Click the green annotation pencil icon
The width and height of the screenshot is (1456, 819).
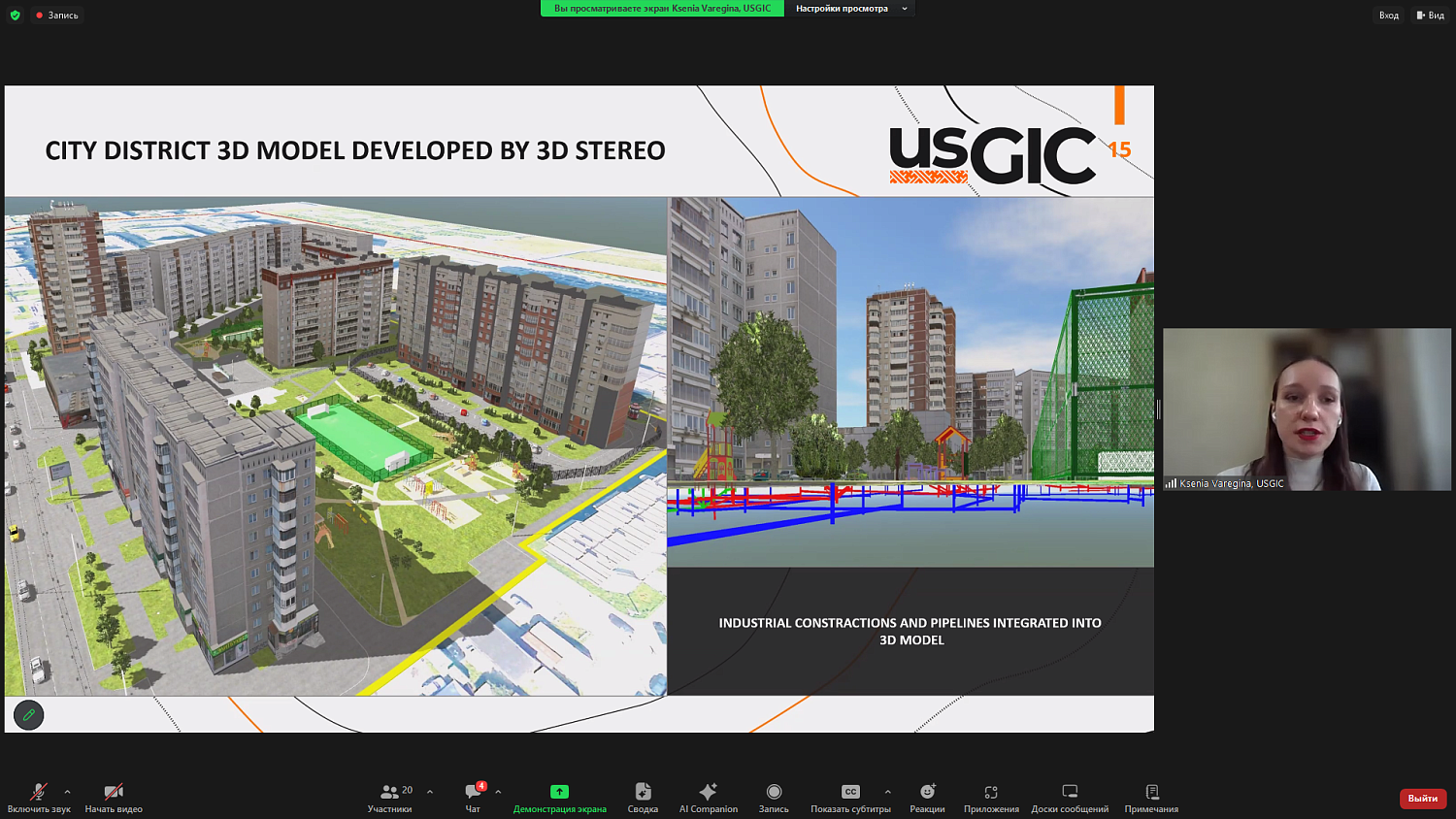[29, 715]
